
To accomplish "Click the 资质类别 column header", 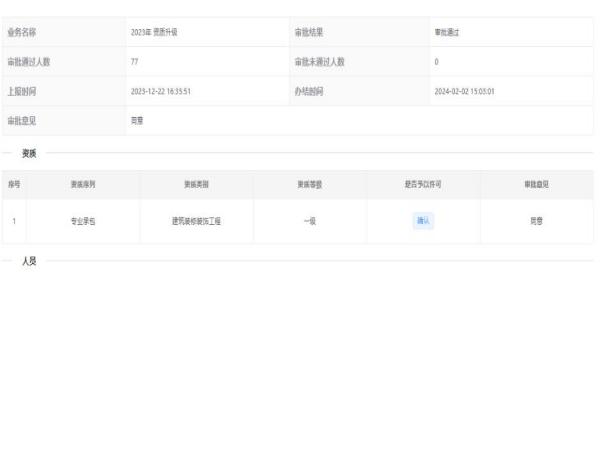I will point(196,184).
